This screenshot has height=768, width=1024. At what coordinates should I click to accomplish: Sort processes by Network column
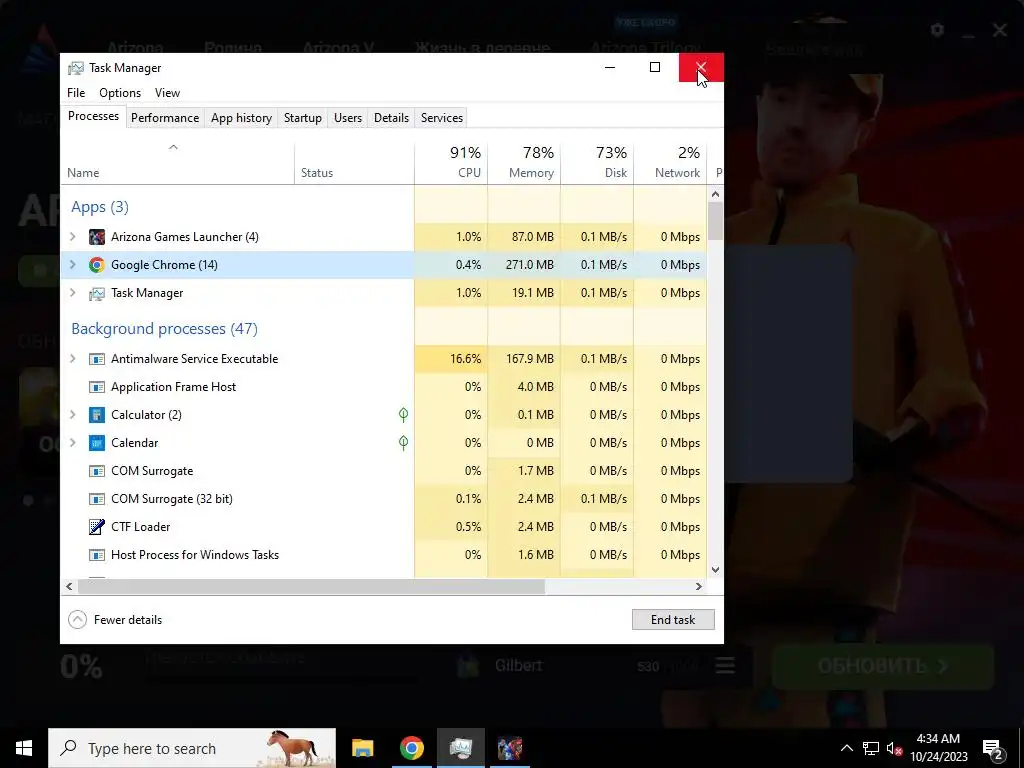pyautogui.click(x=670, y=162)
